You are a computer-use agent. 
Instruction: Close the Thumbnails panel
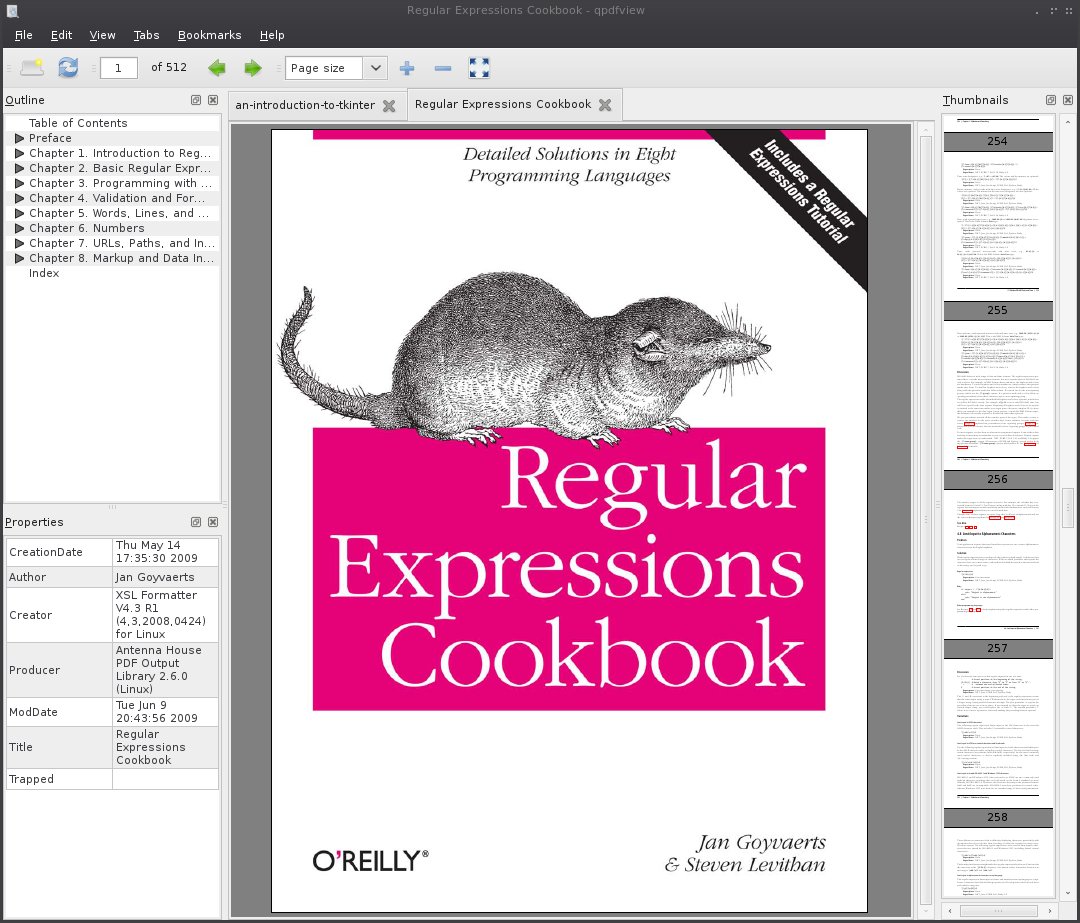click(x=1068, y=100)
